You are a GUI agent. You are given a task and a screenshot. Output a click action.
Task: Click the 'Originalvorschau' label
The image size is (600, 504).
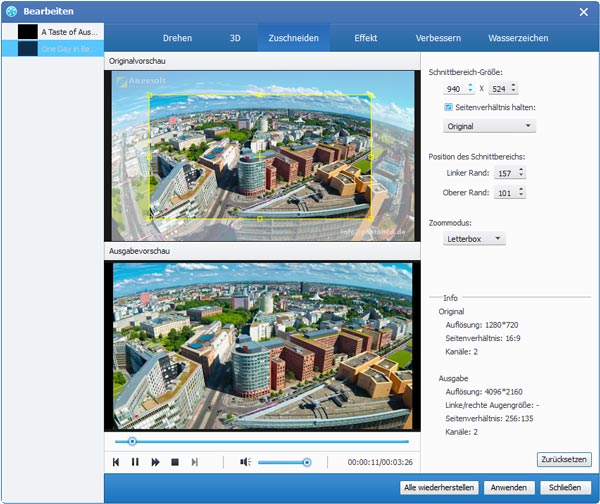[x=137, y=61]
